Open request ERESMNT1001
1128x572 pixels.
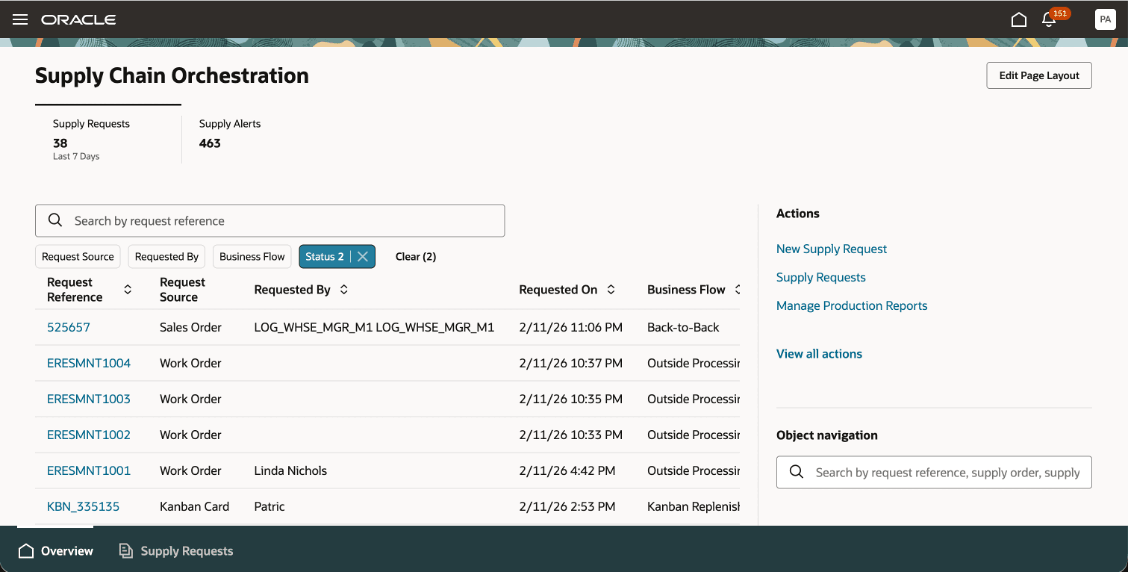click(x=88, y=471)
